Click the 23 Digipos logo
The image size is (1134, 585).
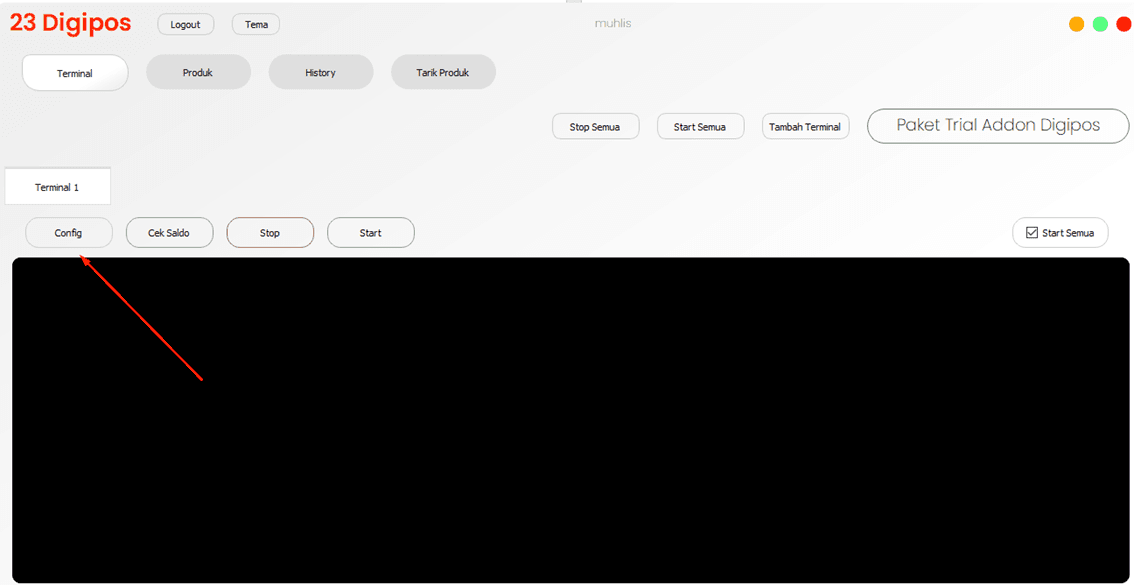click(x=71, y=24)
